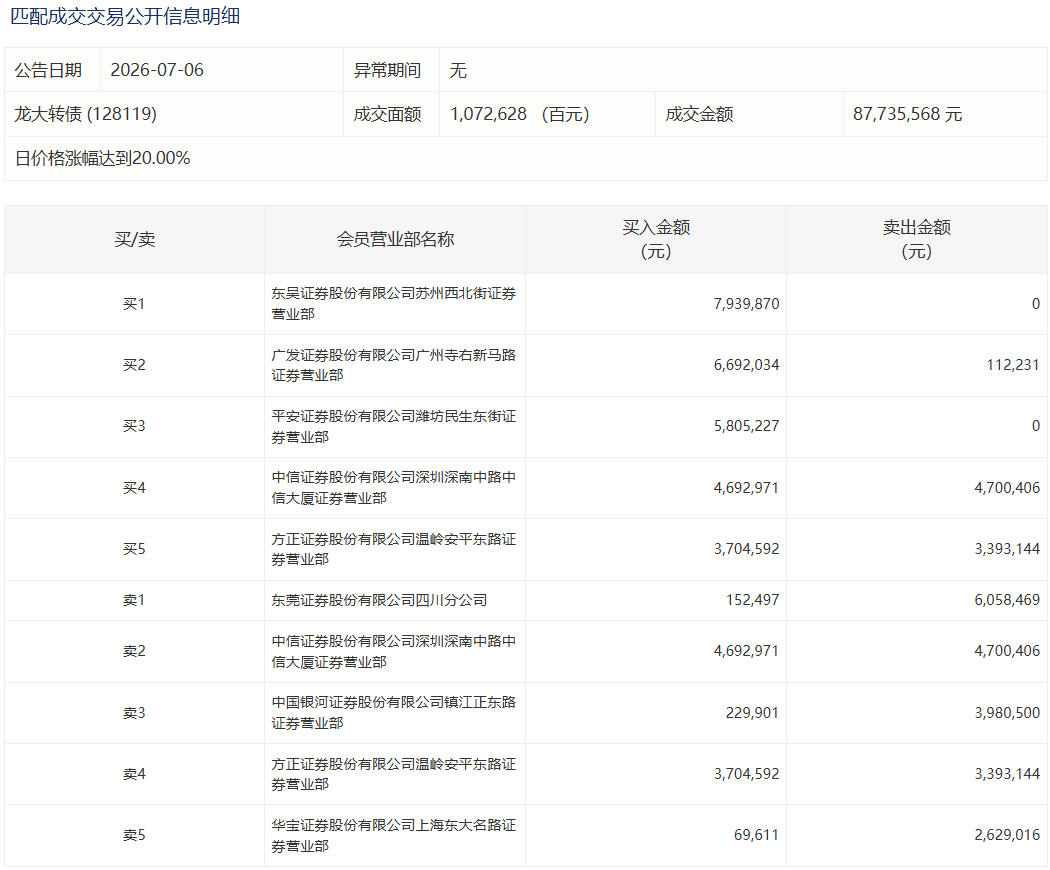This screenshot has height=870, width=1050.
Task: Select sell amount 112,231
Action: (1013, 365)
